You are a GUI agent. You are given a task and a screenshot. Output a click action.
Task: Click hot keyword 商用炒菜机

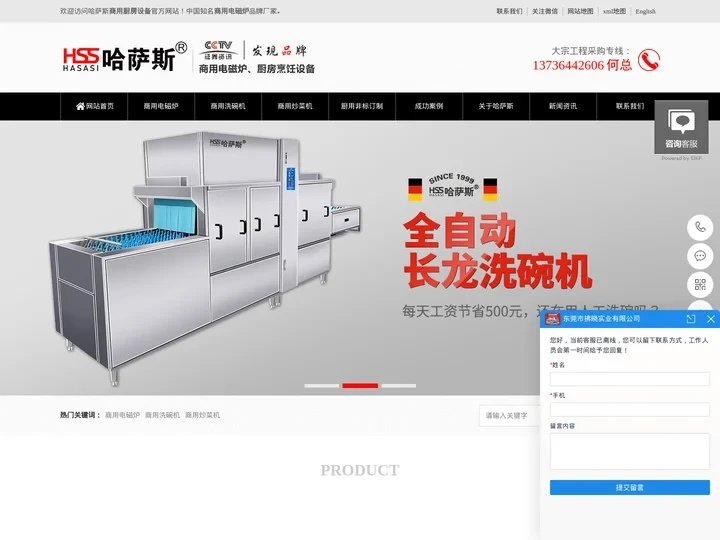[x=202, y=415]
